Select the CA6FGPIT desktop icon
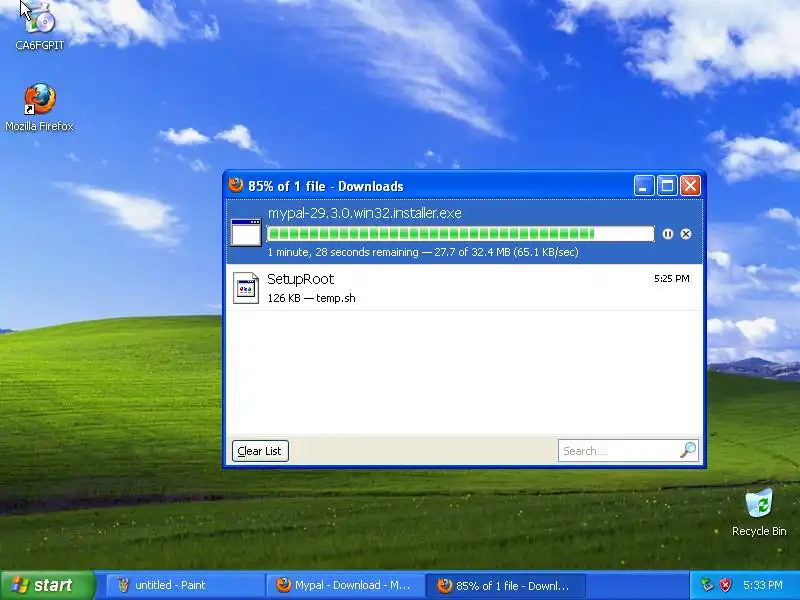This screenshot has height=600, width=800. pyautogui.click(x=39, y=26)
